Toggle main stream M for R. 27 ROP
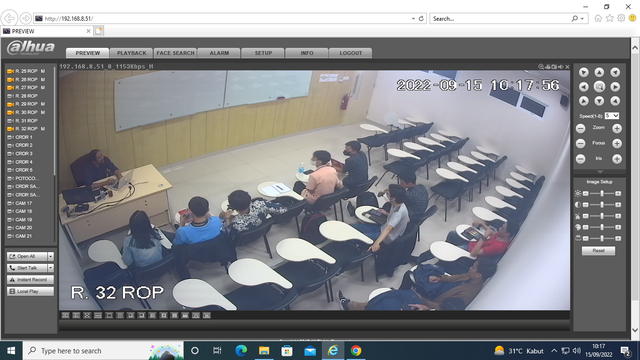Viewport: 640px width, 360px height. point(43,87)
